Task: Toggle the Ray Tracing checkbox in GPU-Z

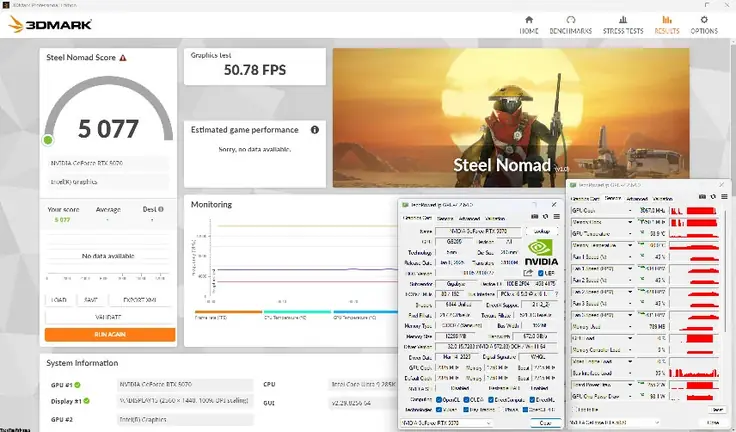Action: [467, 409]
